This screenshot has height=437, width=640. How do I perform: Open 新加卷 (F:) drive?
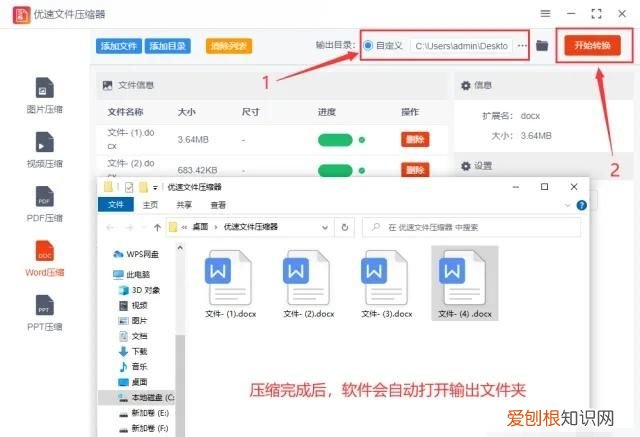click(144, 428)
